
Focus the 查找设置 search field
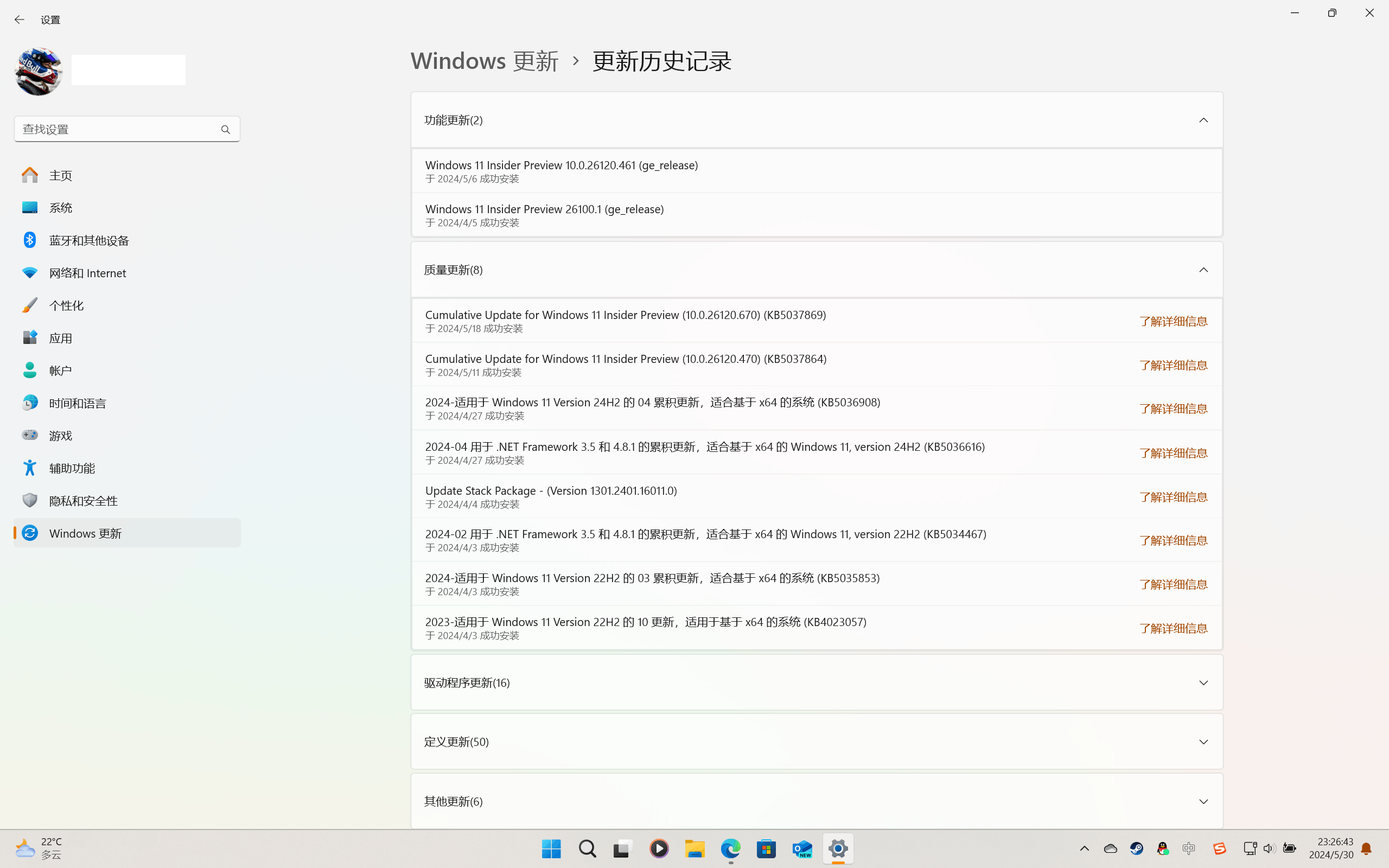pyautogui.click(x=115, y=130)
